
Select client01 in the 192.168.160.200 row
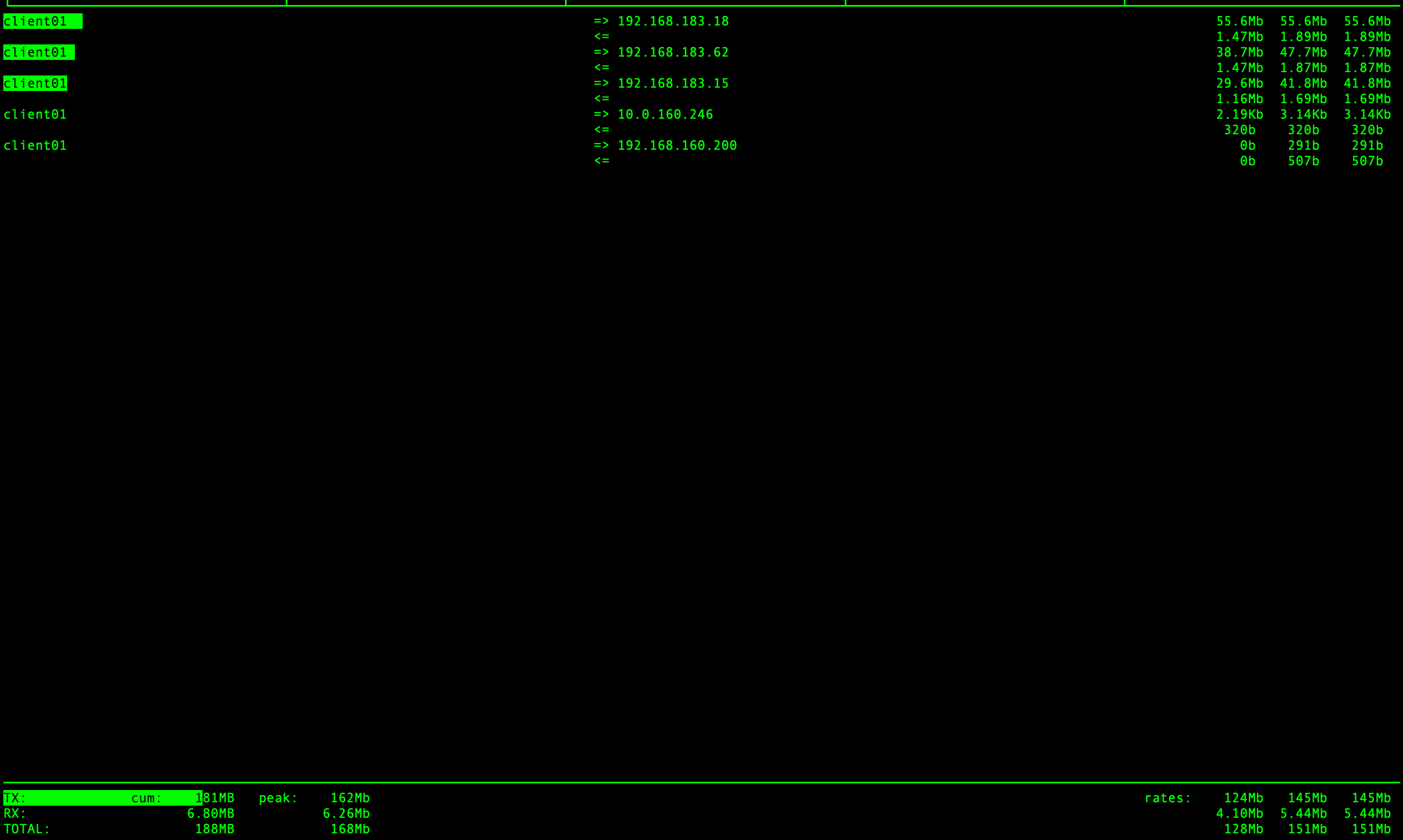point(35,146)
